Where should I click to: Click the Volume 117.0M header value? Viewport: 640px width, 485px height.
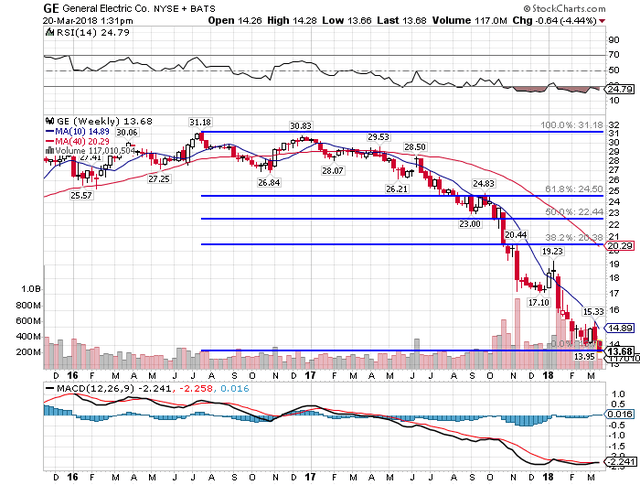coord(470,20)
